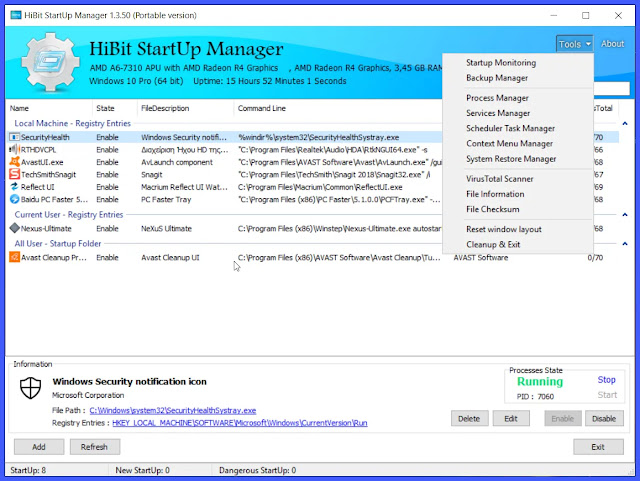The width and height of the screenshot is (640, 481).
Task: Click the Nexus-Ultimate diamond icon
Action: point(14,228)
